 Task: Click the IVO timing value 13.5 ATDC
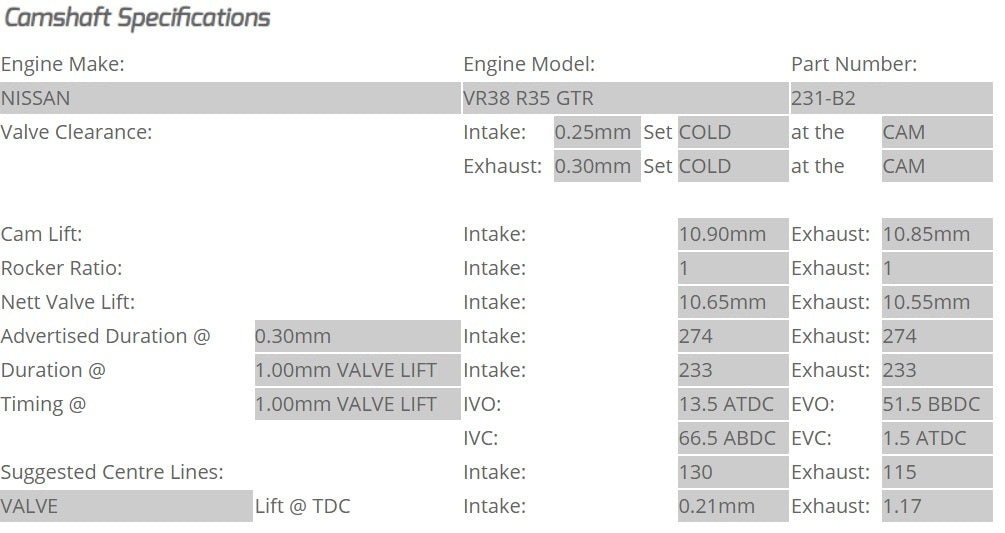[x=733, y=405]
